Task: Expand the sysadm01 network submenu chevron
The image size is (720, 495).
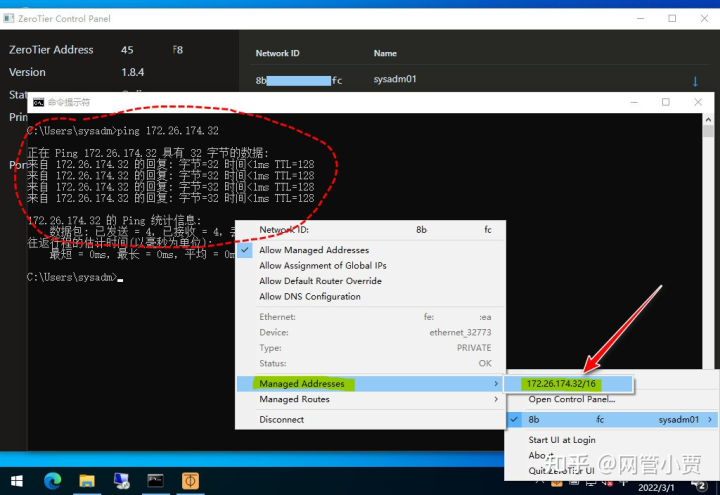Action: click(710, 419)
